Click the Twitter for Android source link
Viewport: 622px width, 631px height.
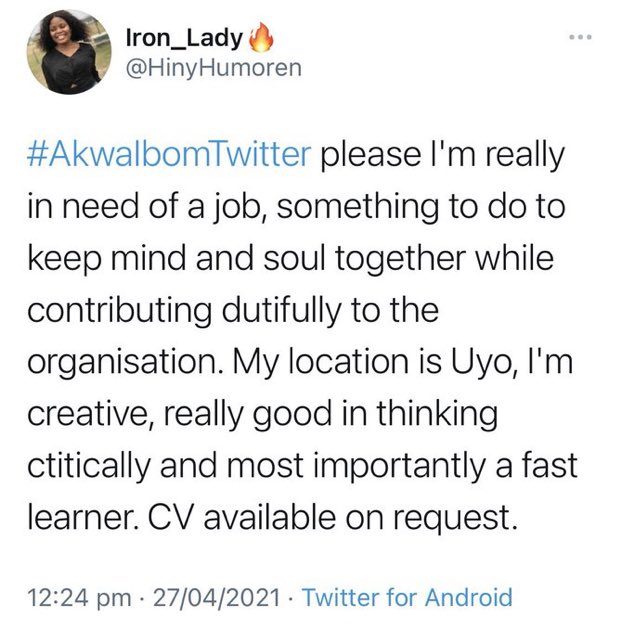point(407,597)
